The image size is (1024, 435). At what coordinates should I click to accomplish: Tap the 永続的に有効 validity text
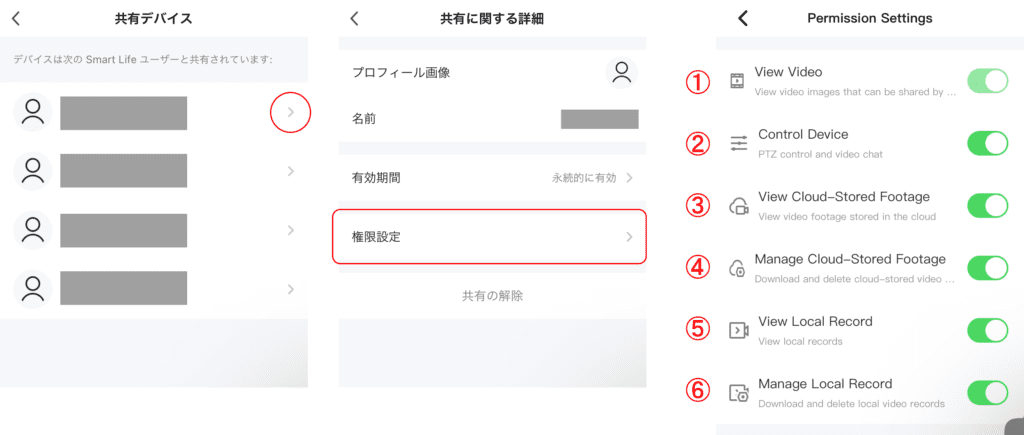pyautogui.click(x=585, y=178)
